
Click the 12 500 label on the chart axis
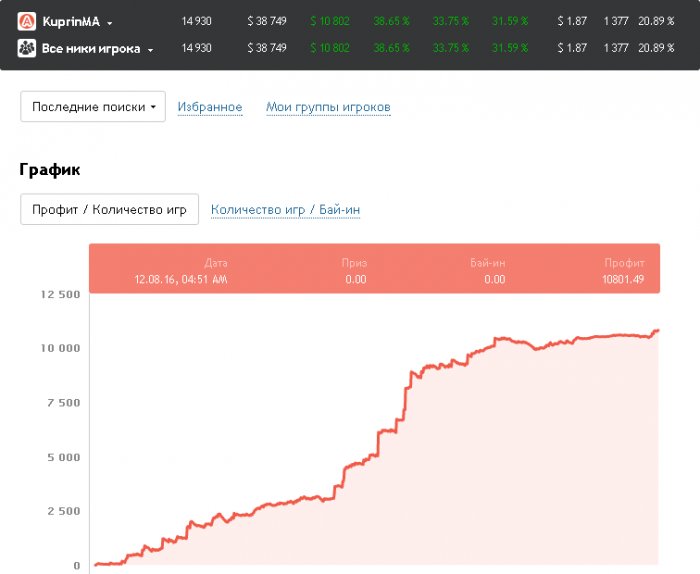click(60, 294)
